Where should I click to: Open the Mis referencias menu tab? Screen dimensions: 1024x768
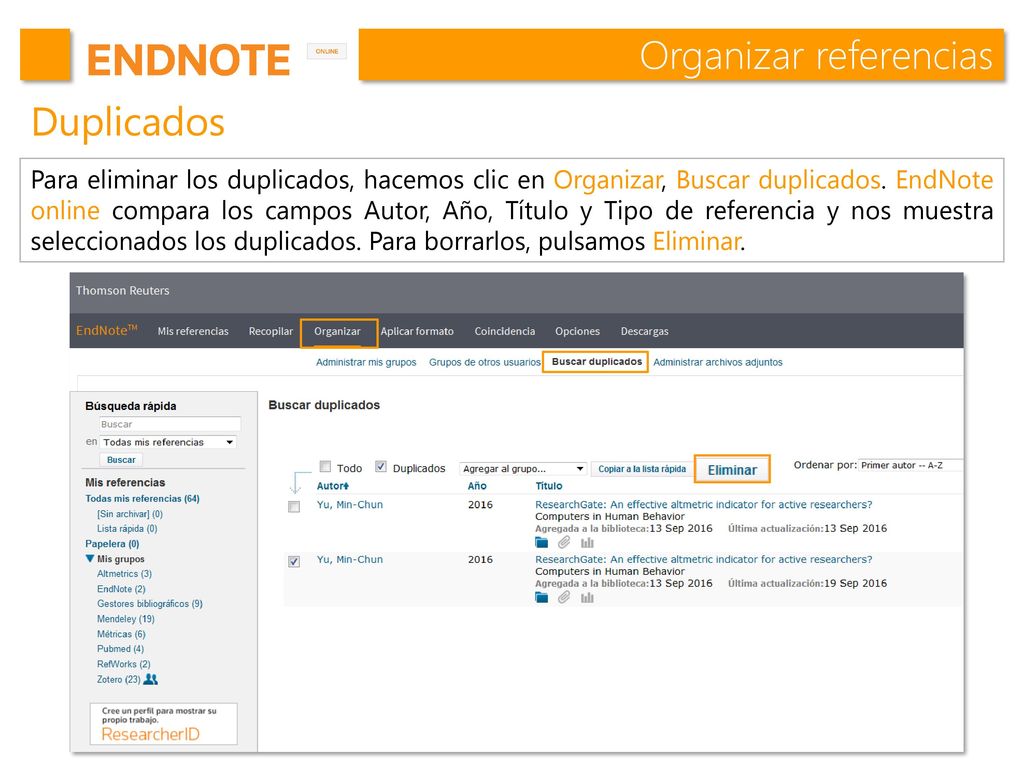click(x=193, y=331)
